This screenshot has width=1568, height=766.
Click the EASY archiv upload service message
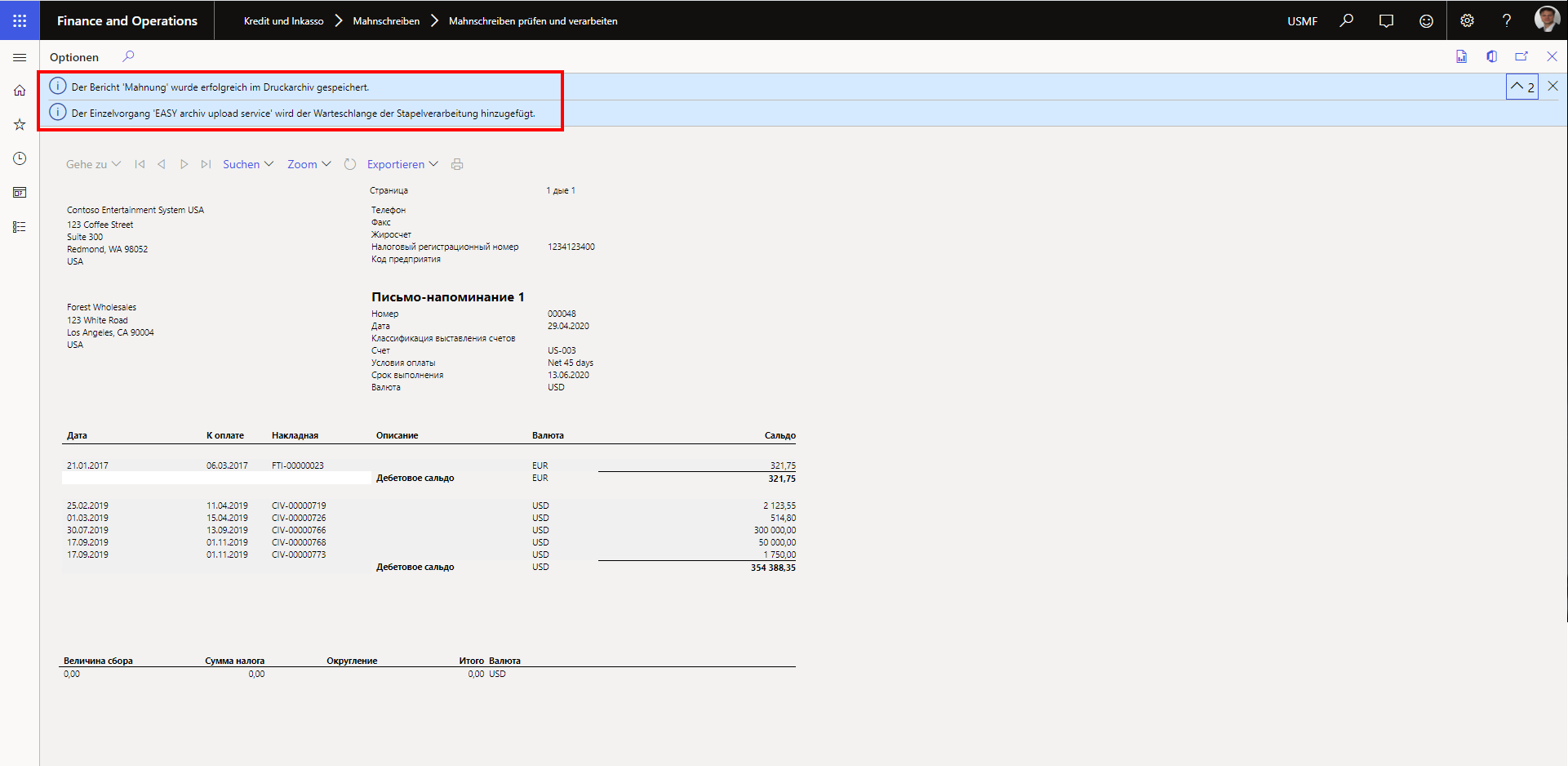click(304, 113)
